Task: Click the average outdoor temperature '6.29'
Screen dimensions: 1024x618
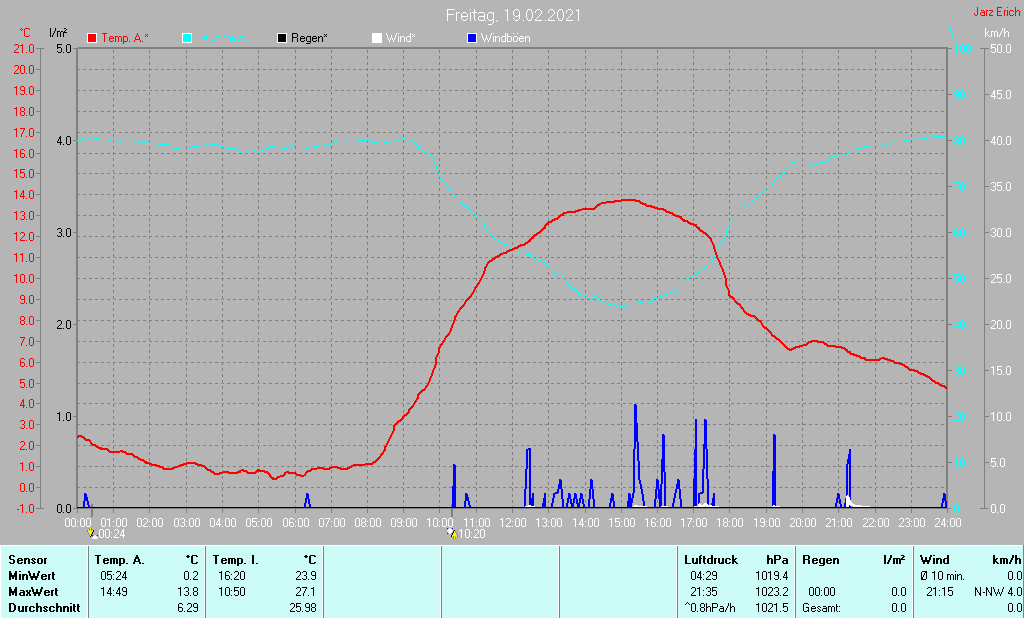Action: click(x=188, y=608)
